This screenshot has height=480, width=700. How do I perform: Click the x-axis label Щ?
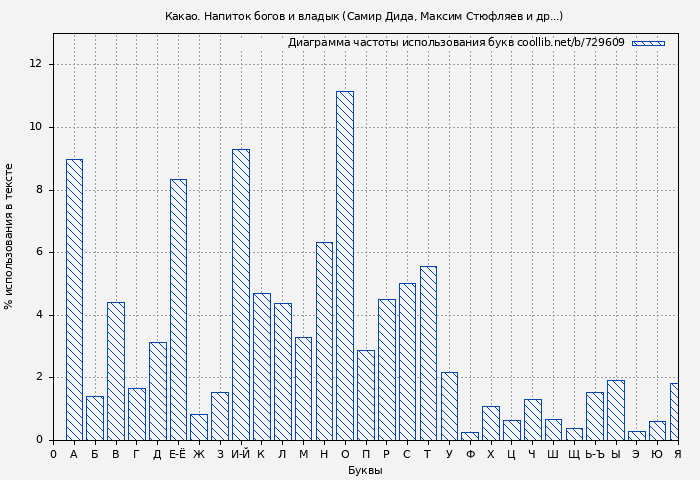tap(574, 454)
